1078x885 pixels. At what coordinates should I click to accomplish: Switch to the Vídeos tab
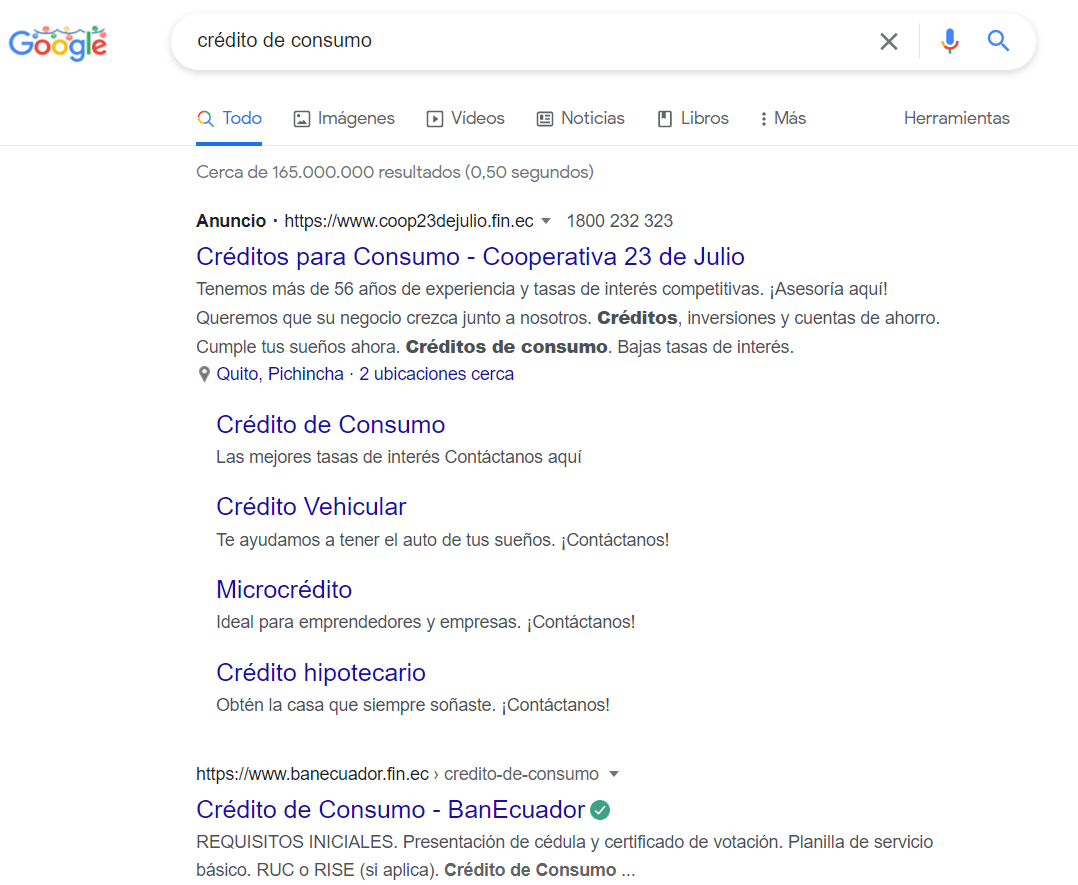pos(465,118)
